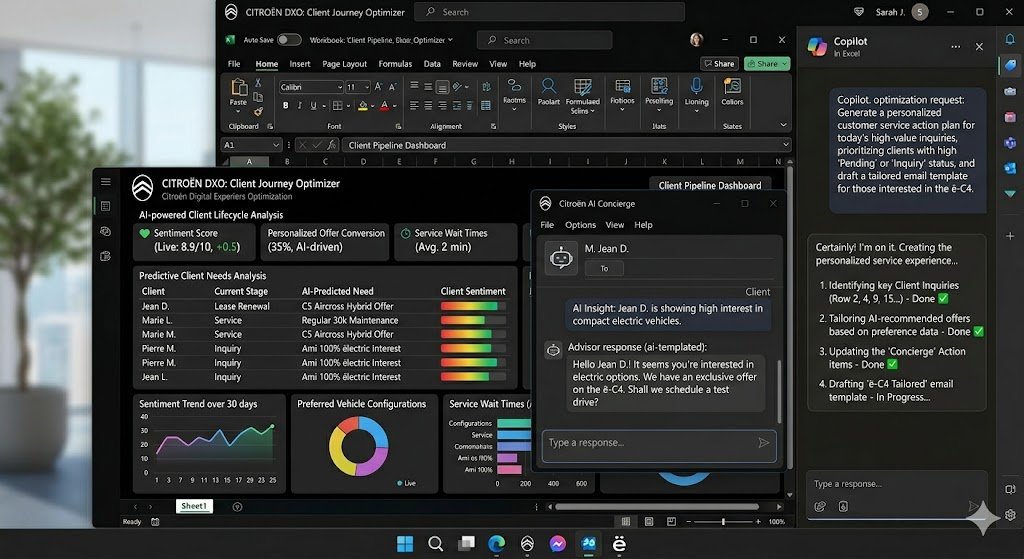The width and height of the screenshot is (1024, 559).
Task: Click the Fill Color bucket icon
Action: [x=363, y=106]
